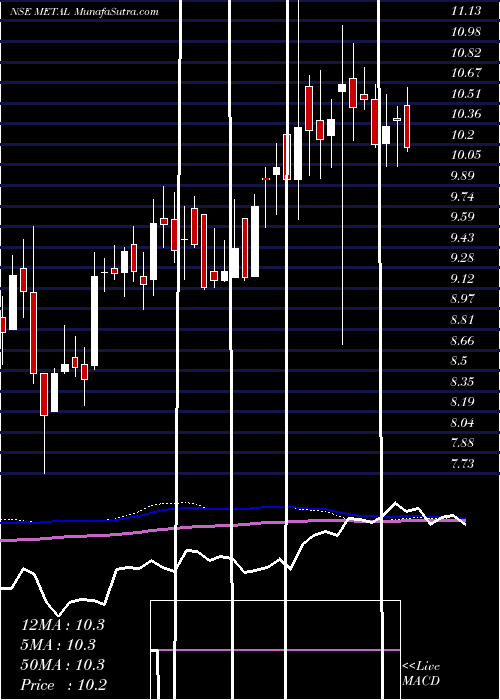This screenshot has width=500, height=700.
Task: Click the 9.89 price axis label
Action: (x=463, y=175)
